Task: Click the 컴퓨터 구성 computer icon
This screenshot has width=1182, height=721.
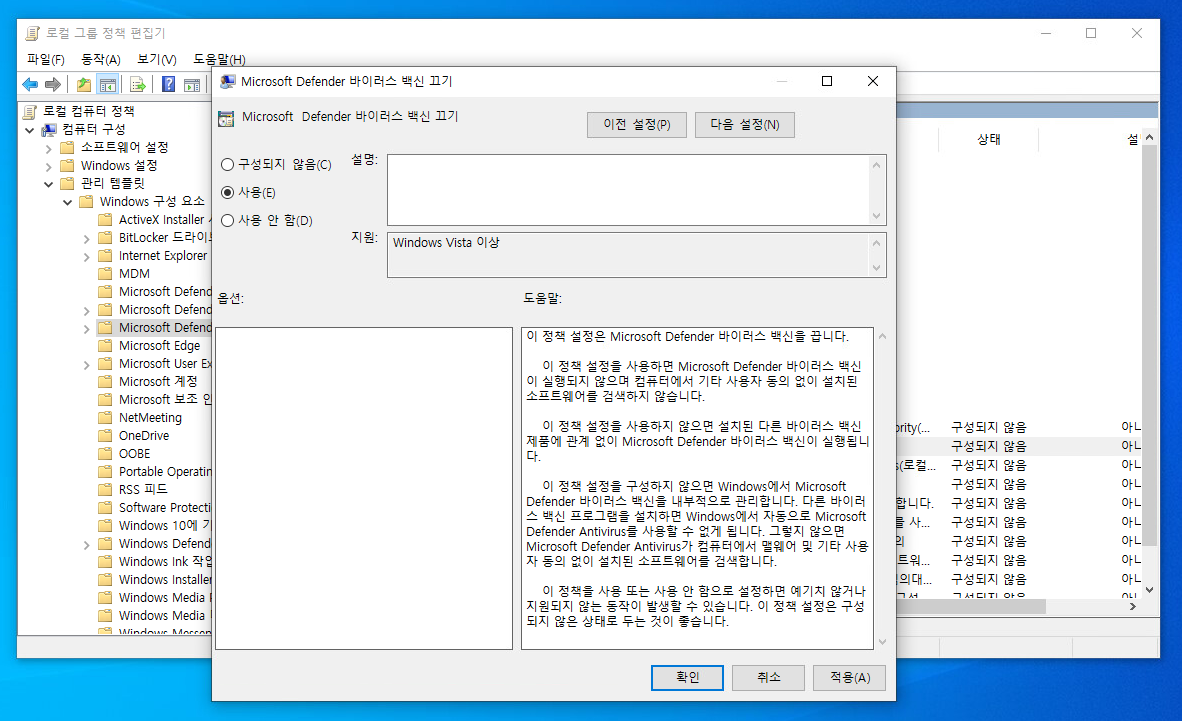Action: pos(49,129)
